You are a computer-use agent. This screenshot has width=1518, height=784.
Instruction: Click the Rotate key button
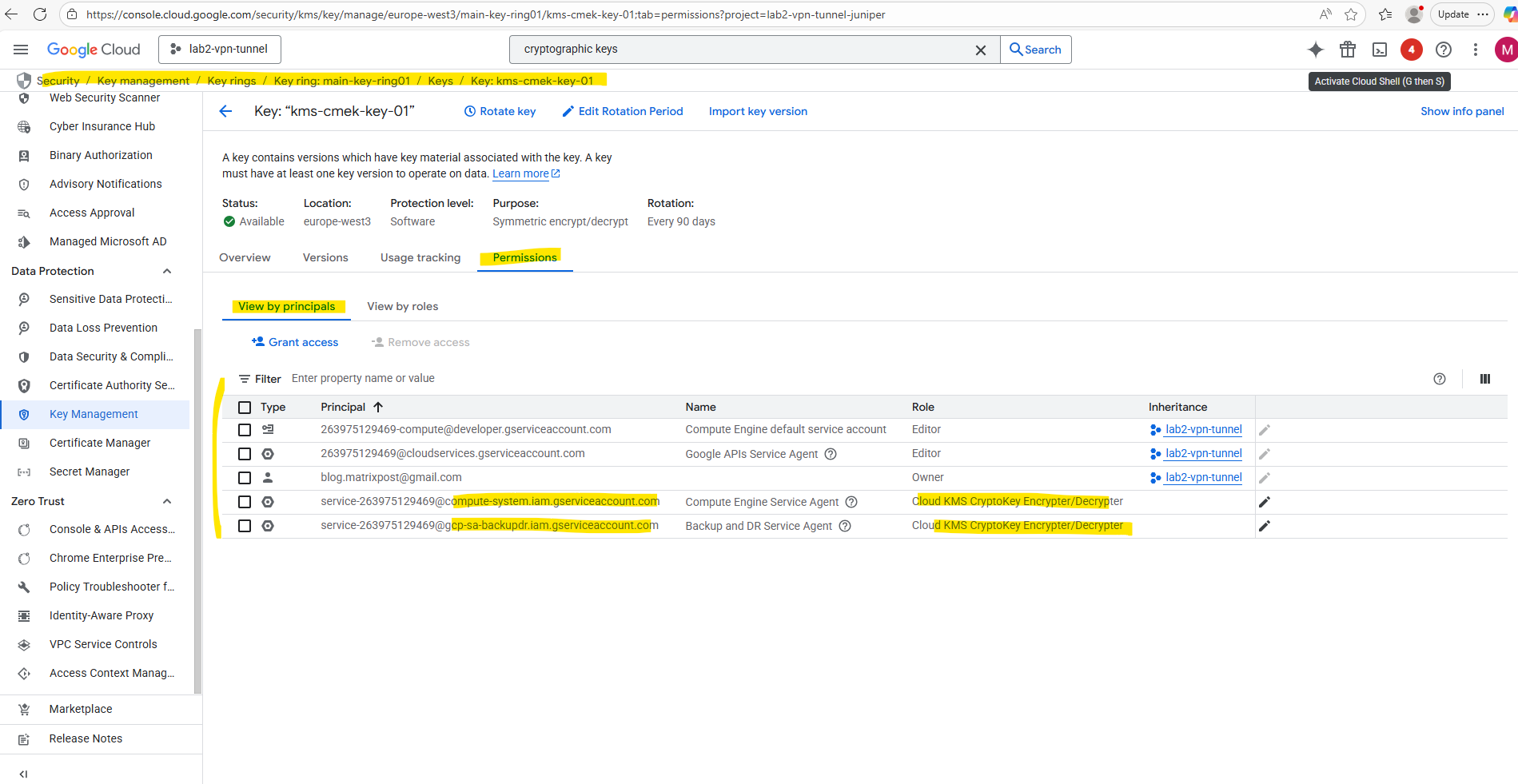(500, 111)
